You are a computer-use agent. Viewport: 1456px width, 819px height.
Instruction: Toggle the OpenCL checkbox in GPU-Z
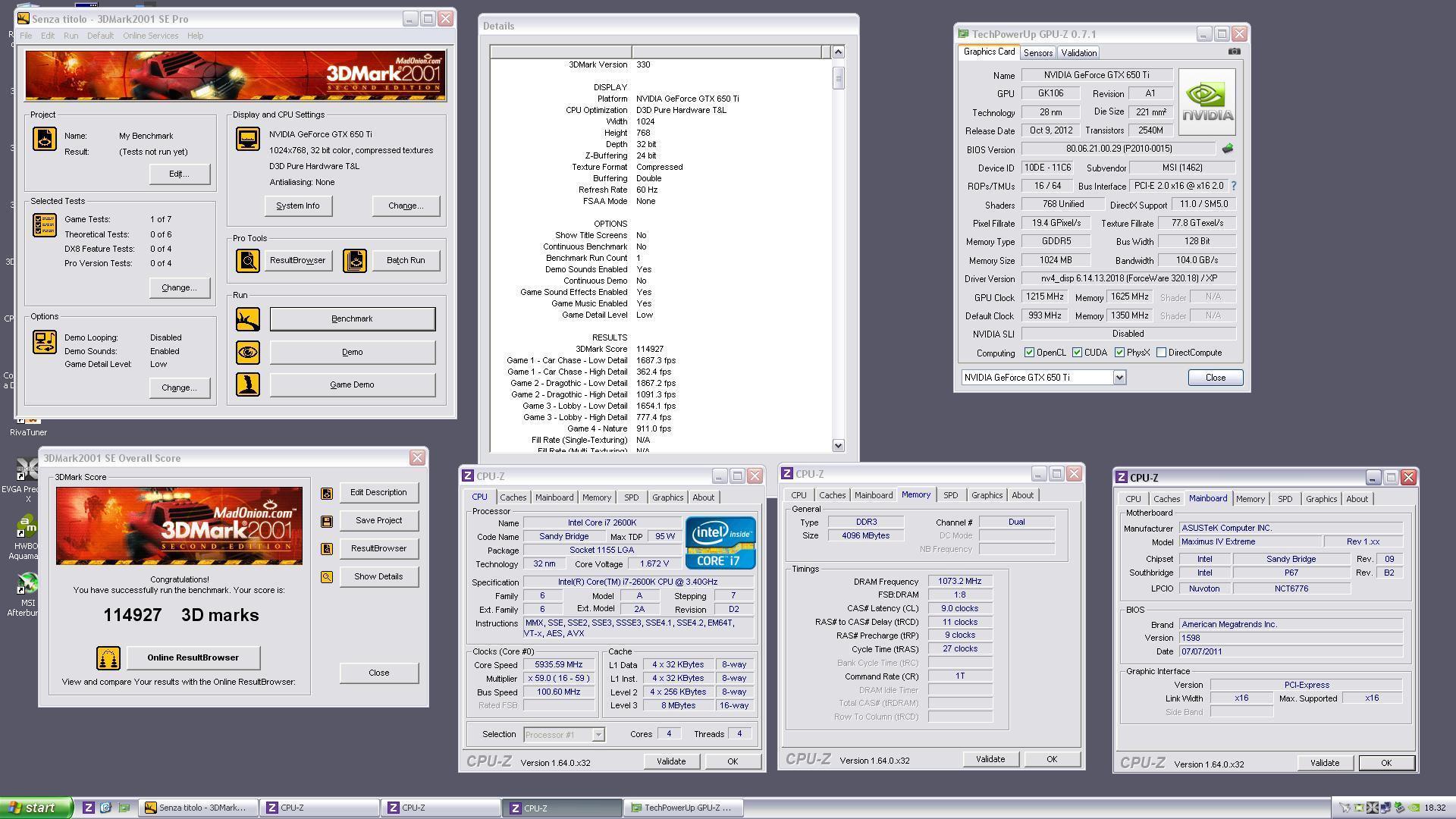pyautogui.click(x=1029, y=353)
